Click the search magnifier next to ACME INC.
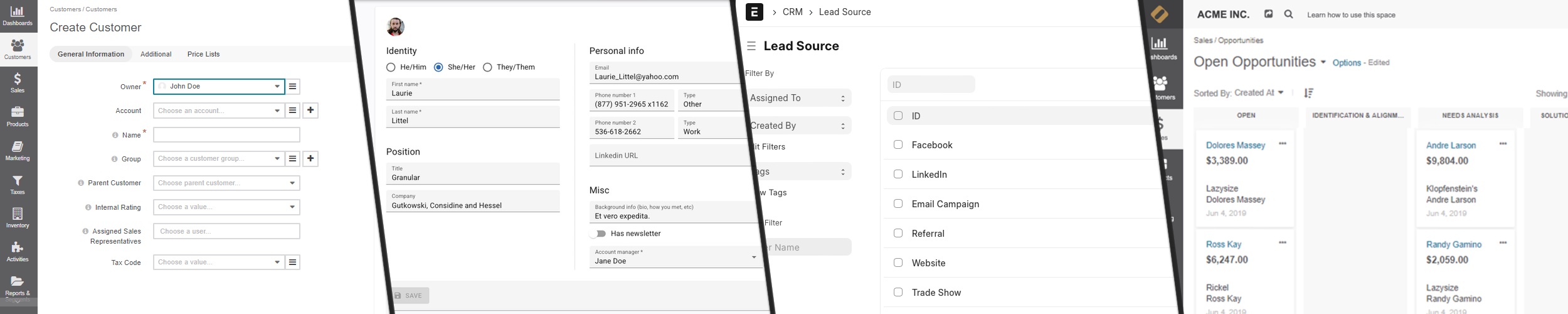The width and height of the screenshot is (1568, 314). coord(1288,14)
